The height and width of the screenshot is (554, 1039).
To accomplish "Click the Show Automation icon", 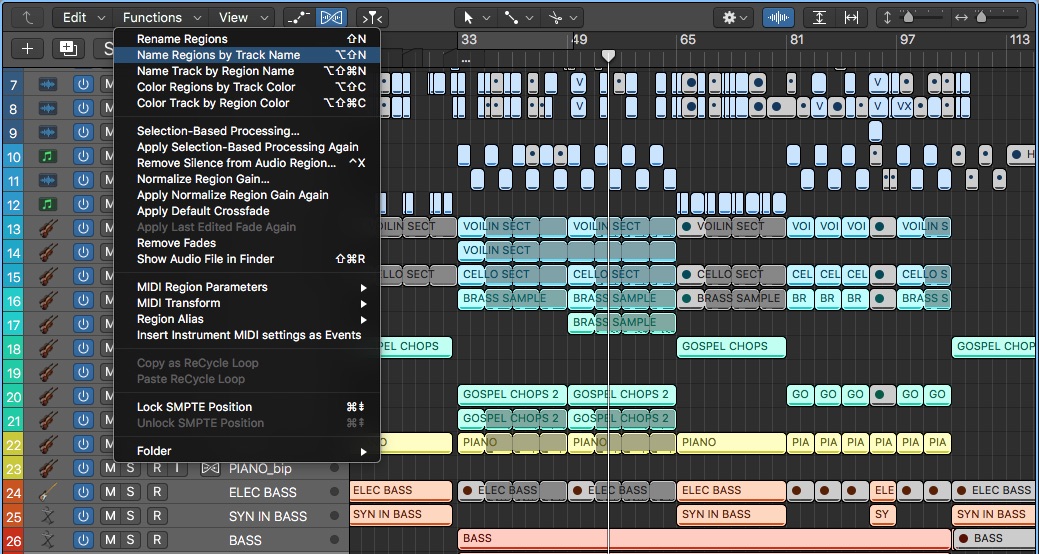I will (x=297, y=17).
